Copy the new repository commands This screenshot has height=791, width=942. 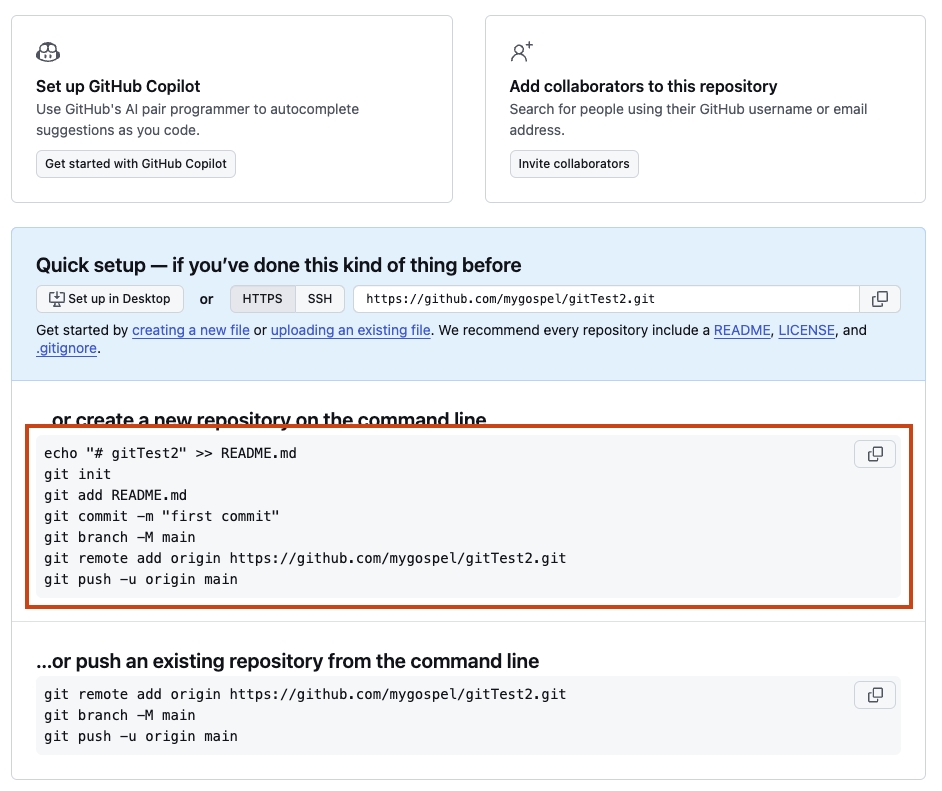tap(875, 454)
